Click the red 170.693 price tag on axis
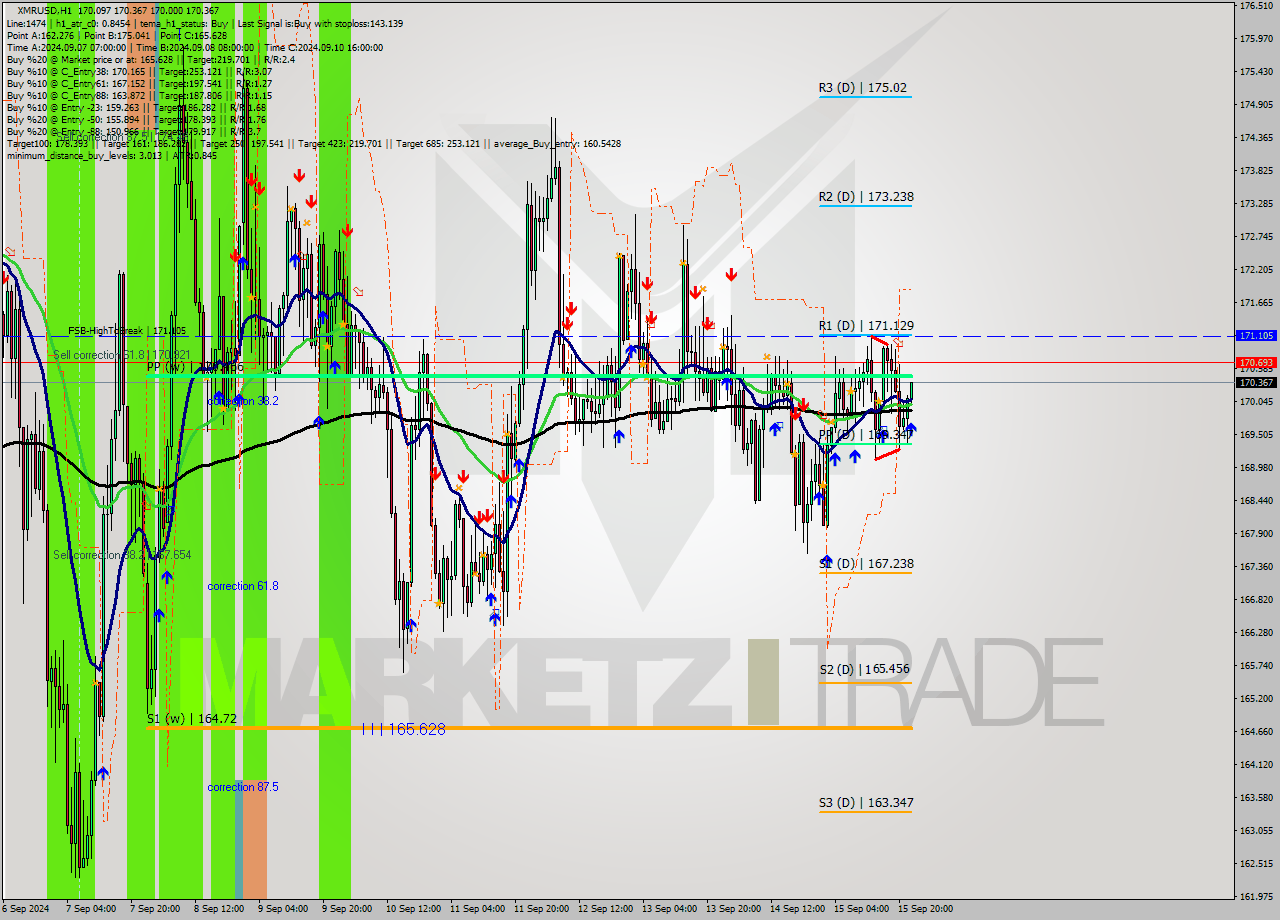This screenshot has width=1280, height=920. 1256,362
